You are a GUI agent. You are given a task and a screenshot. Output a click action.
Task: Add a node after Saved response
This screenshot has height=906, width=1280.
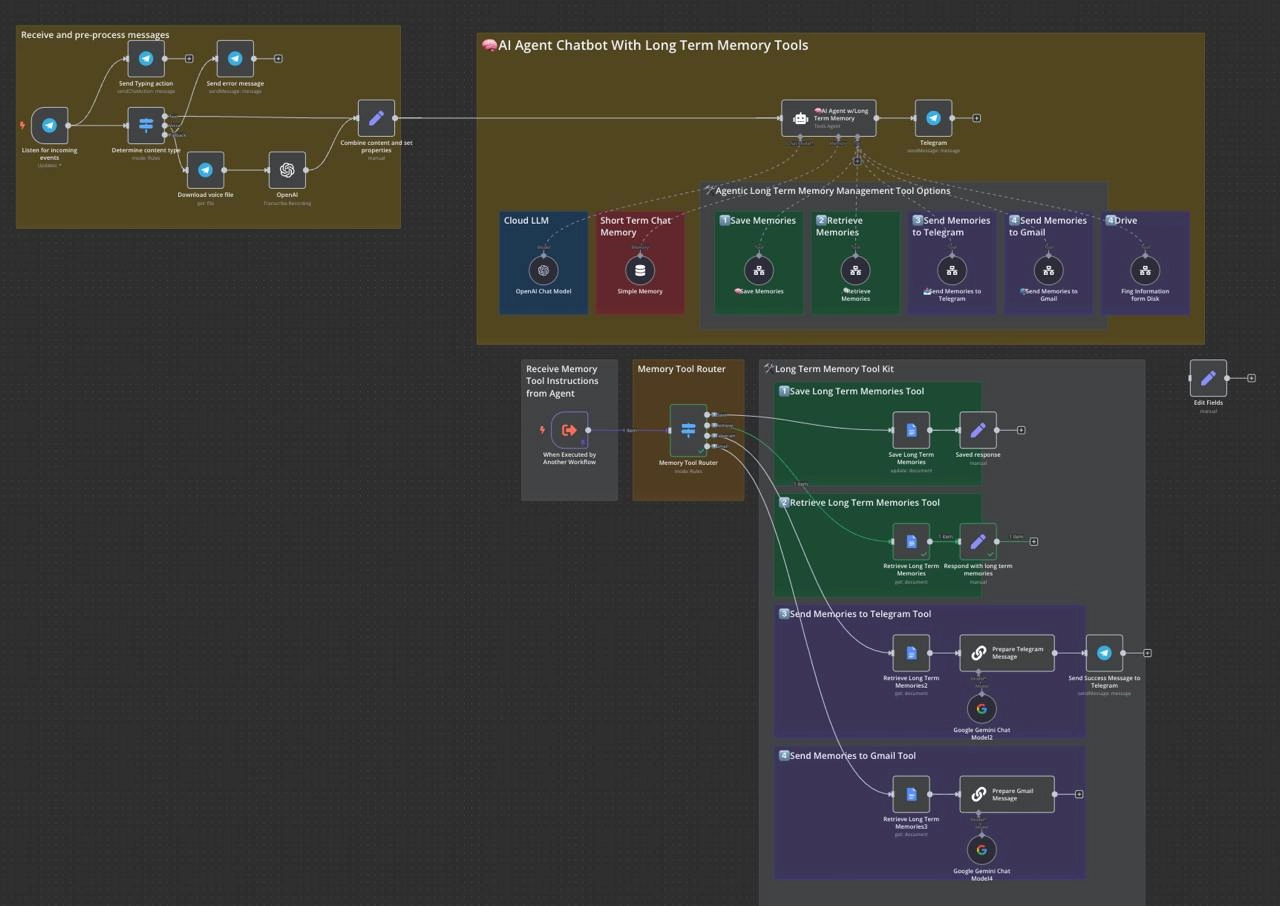1021,430
